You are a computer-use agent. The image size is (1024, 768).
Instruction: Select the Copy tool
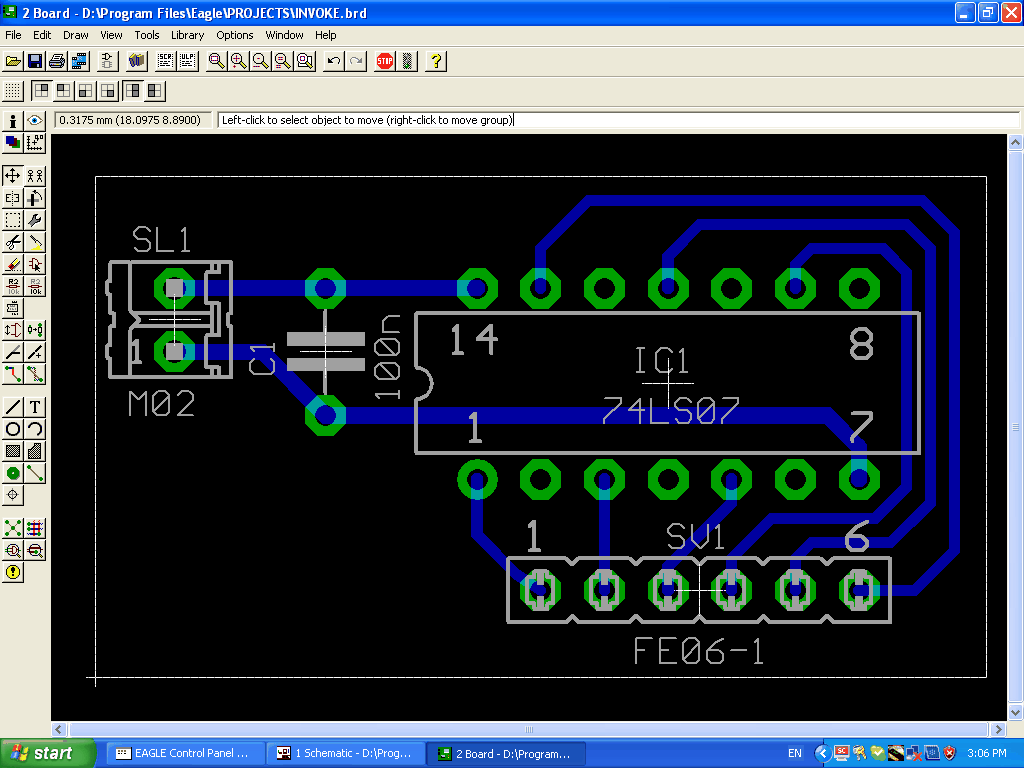(35, 176)
